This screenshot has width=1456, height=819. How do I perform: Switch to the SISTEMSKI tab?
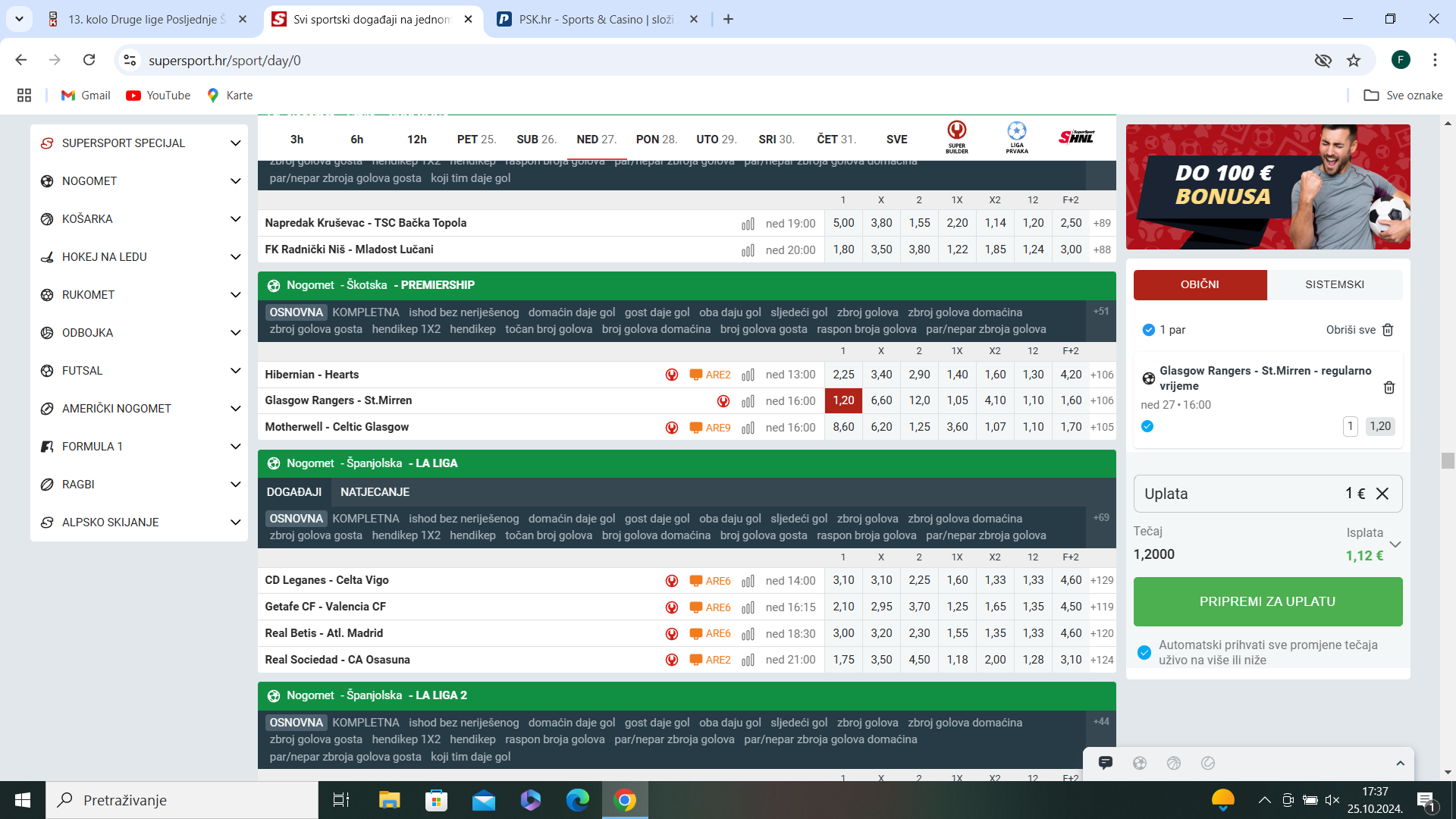tap(1334, 284)
